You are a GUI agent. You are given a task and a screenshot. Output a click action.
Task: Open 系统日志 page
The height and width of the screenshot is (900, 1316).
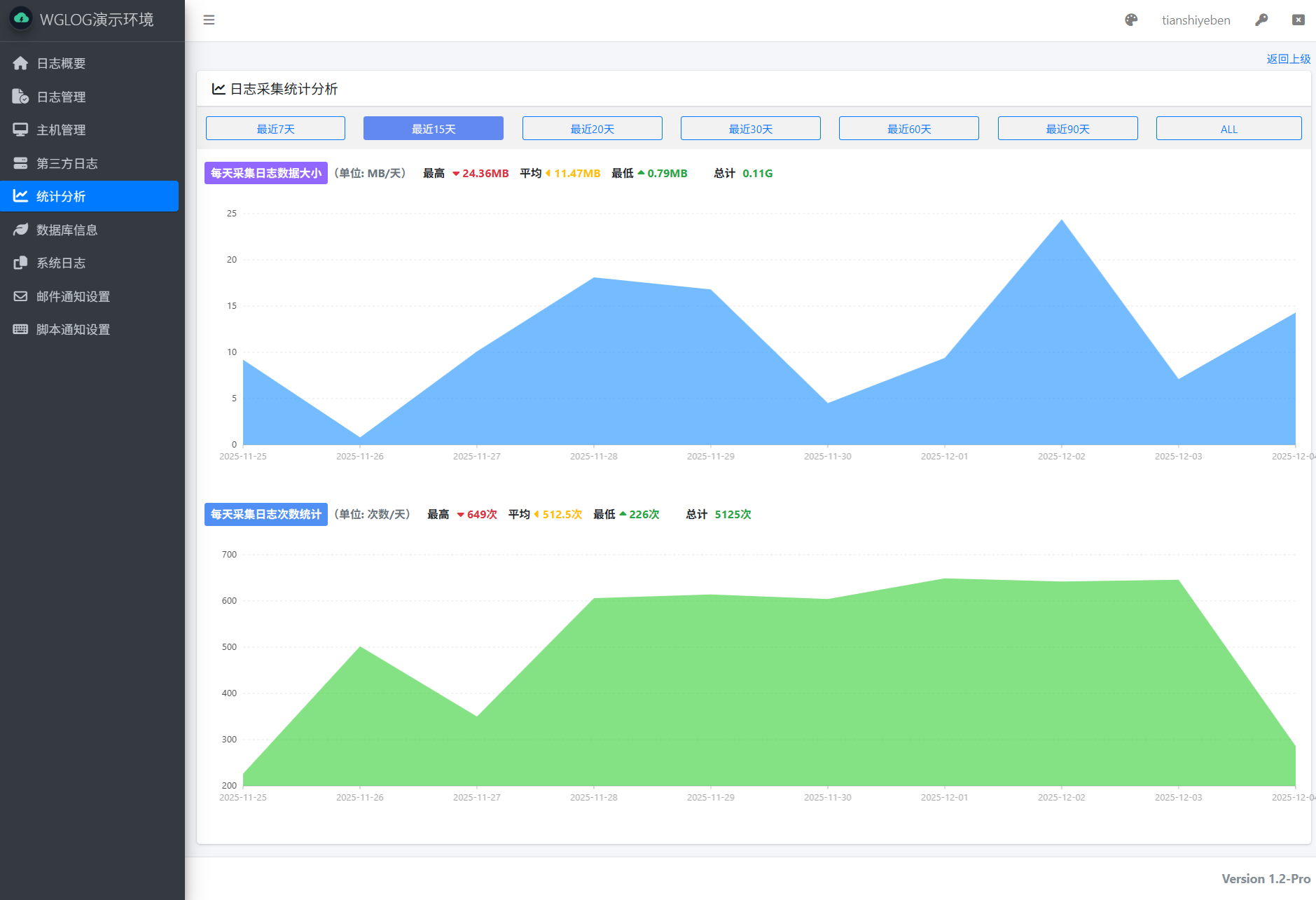(90, 263)
